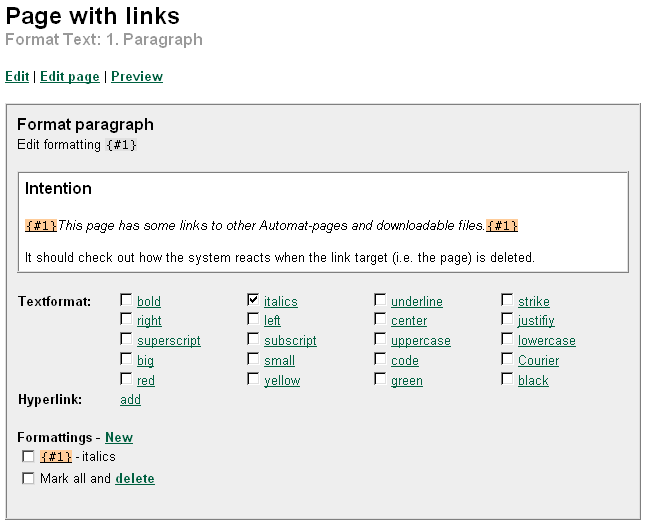Image resolution: width=647 pixels, height=530 pixels.
Task: Check the Mark all checkbox
Action: tap(28, 478)
